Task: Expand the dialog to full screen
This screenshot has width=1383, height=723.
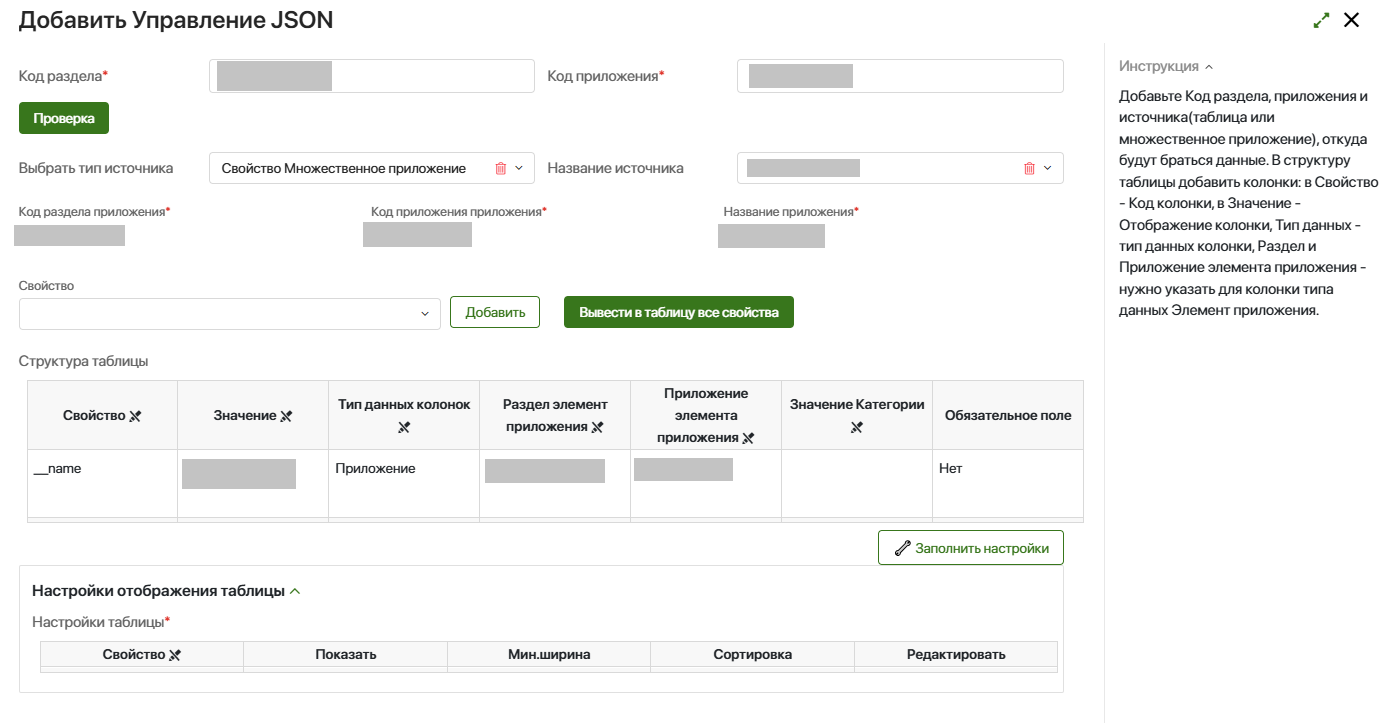Action: 1322,20
